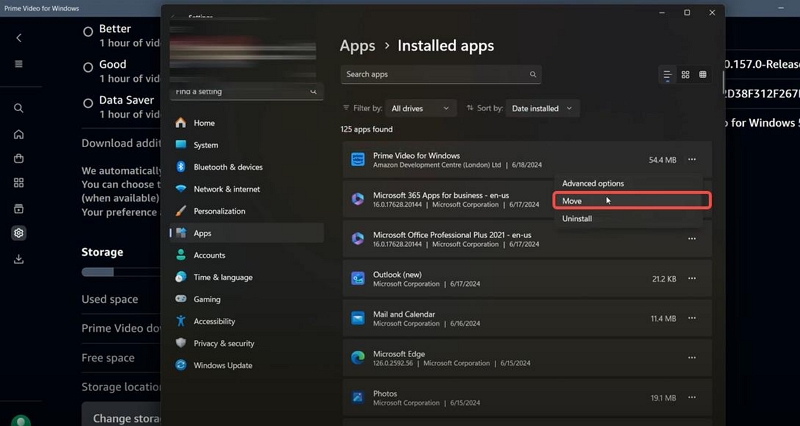This screenshot has height=426, width=800.
Task: Select the Good download quality option
Action: click(x=88, y=67)
